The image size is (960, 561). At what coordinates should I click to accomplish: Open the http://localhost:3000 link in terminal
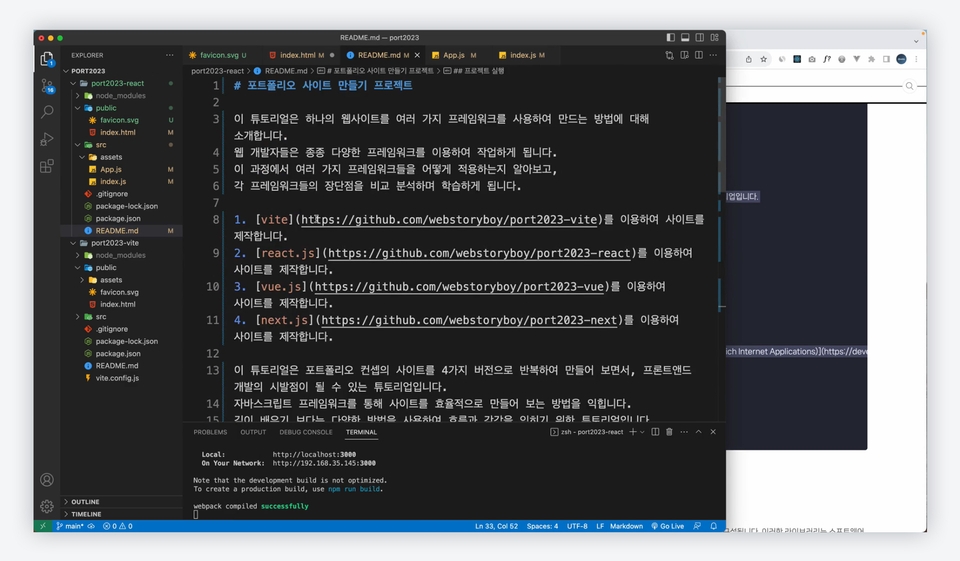[x=314, y=454]
